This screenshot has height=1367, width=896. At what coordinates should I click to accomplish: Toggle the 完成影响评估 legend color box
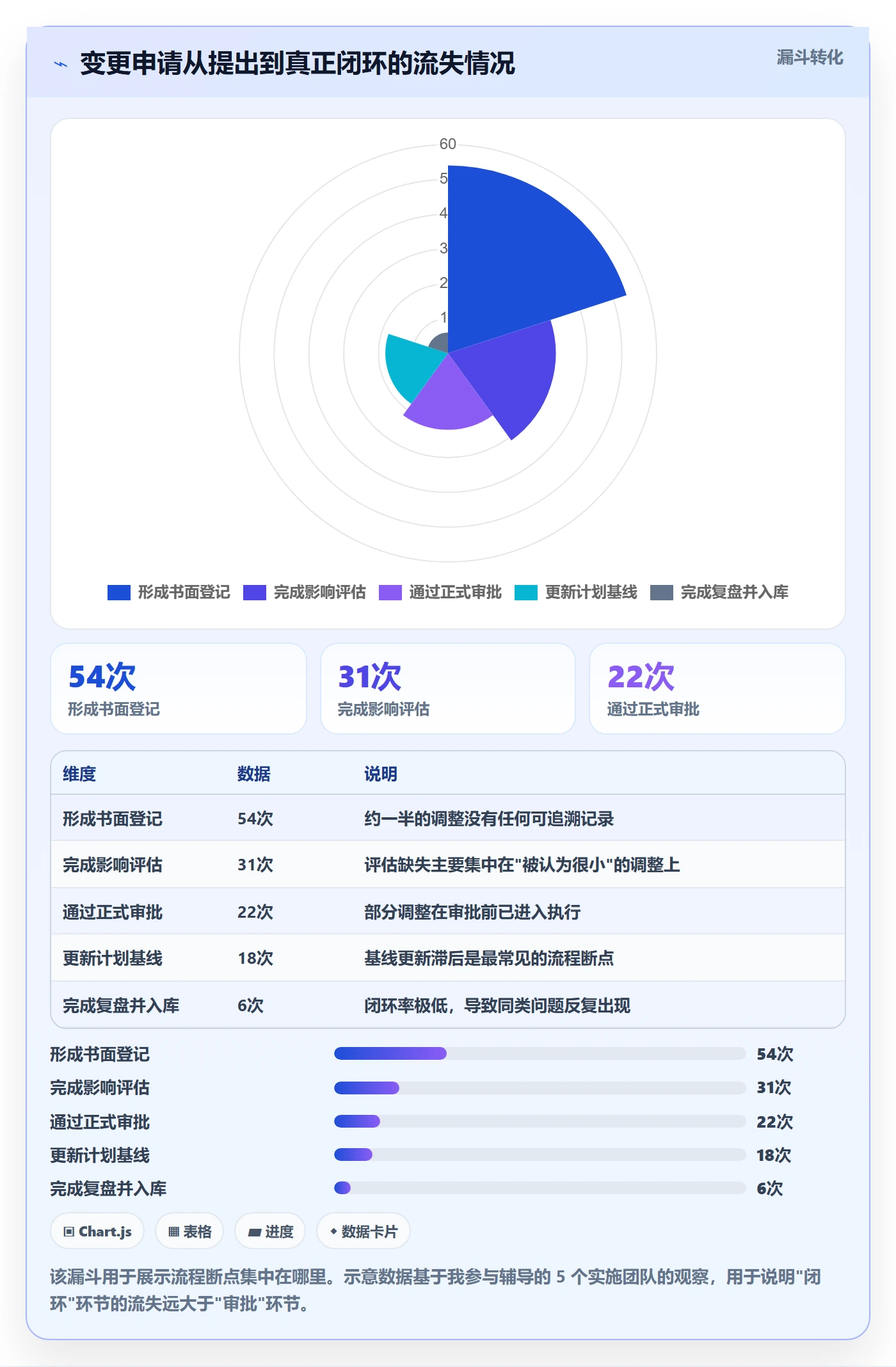pyautogui.click(x=255, y=593)
